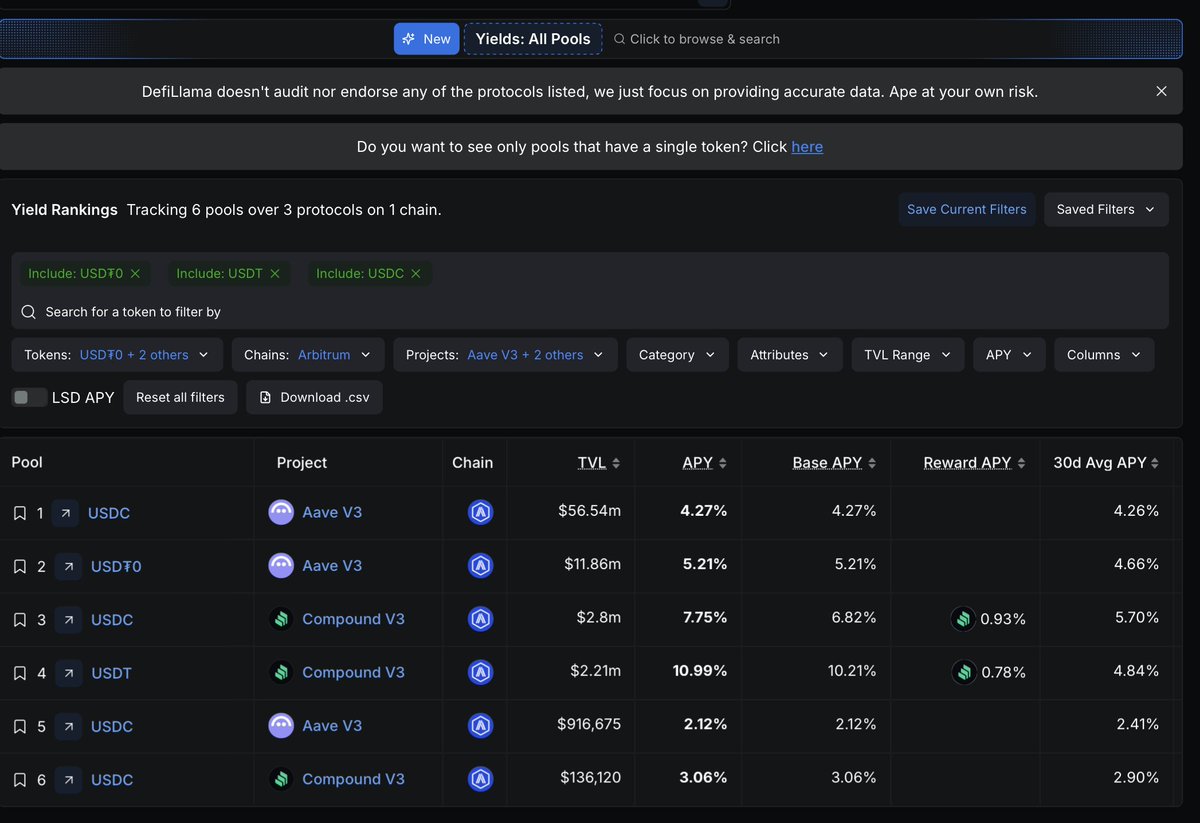1200x823 pixels.
Task: Bookmark pool row 4 USDT
Action: (x=19, y=673)
